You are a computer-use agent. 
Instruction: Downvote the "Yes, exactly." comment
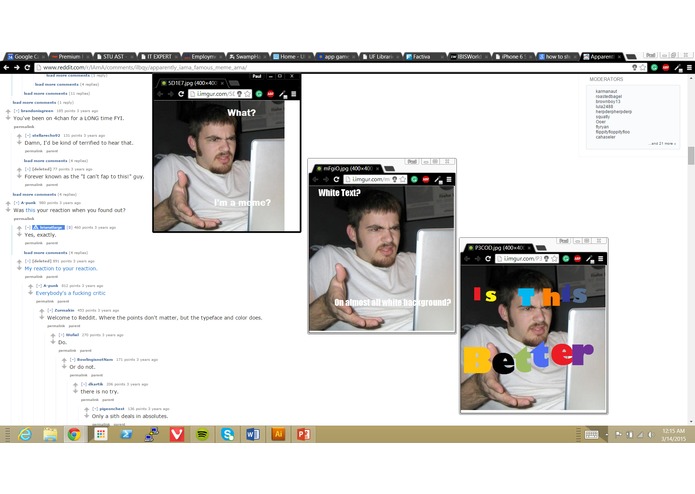[x=19, y=235]
